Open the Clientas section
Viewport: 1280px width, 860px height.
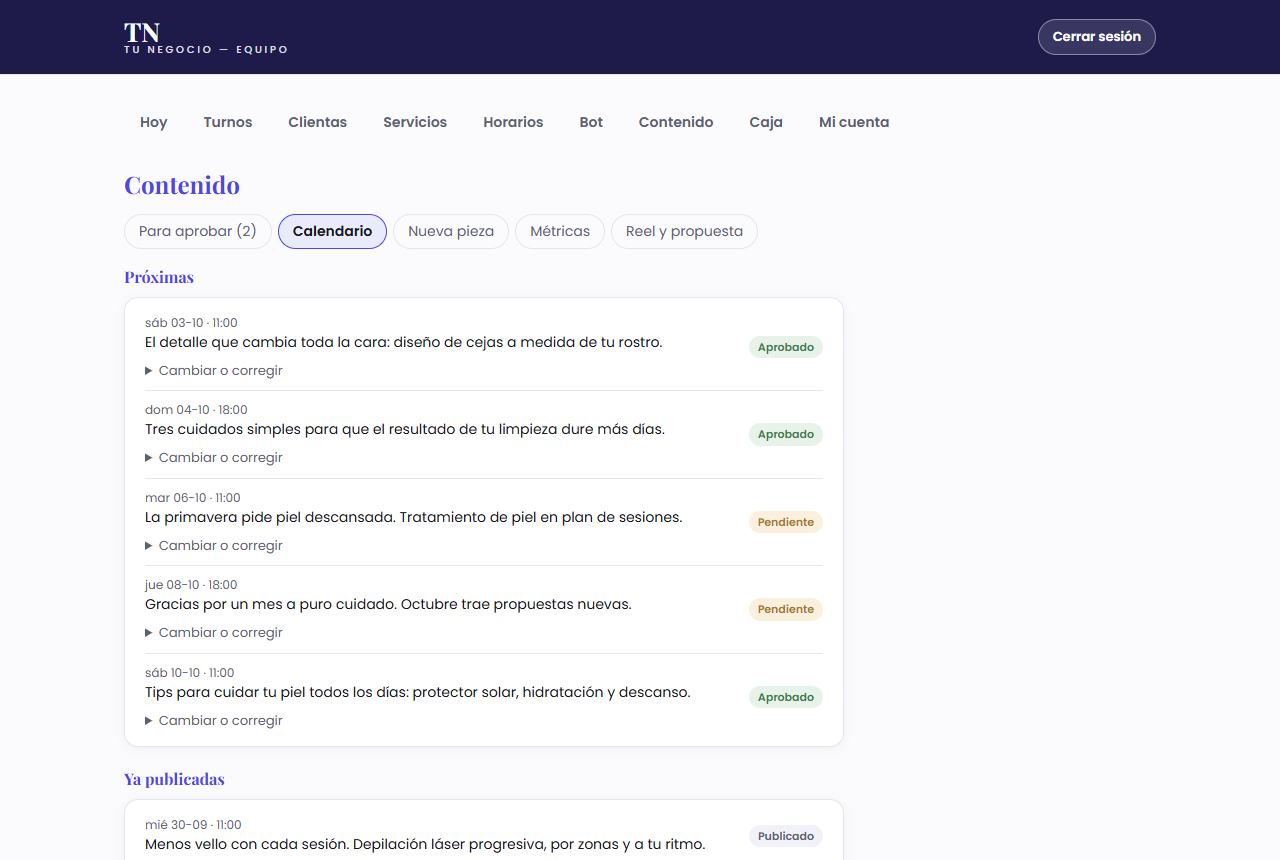pos(318,122)
